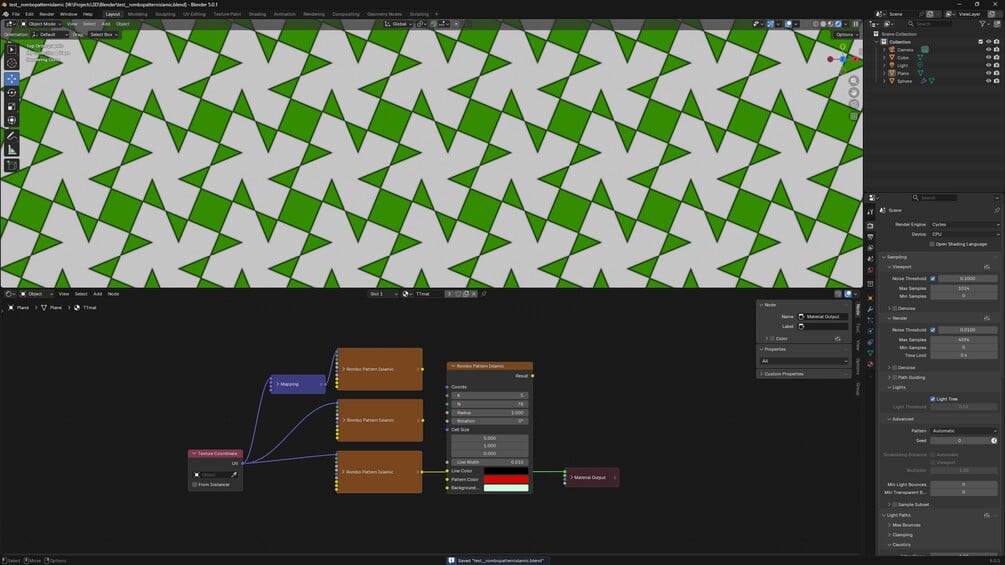Select the Move tool in viewport toolbar

(x=12, y=78)
